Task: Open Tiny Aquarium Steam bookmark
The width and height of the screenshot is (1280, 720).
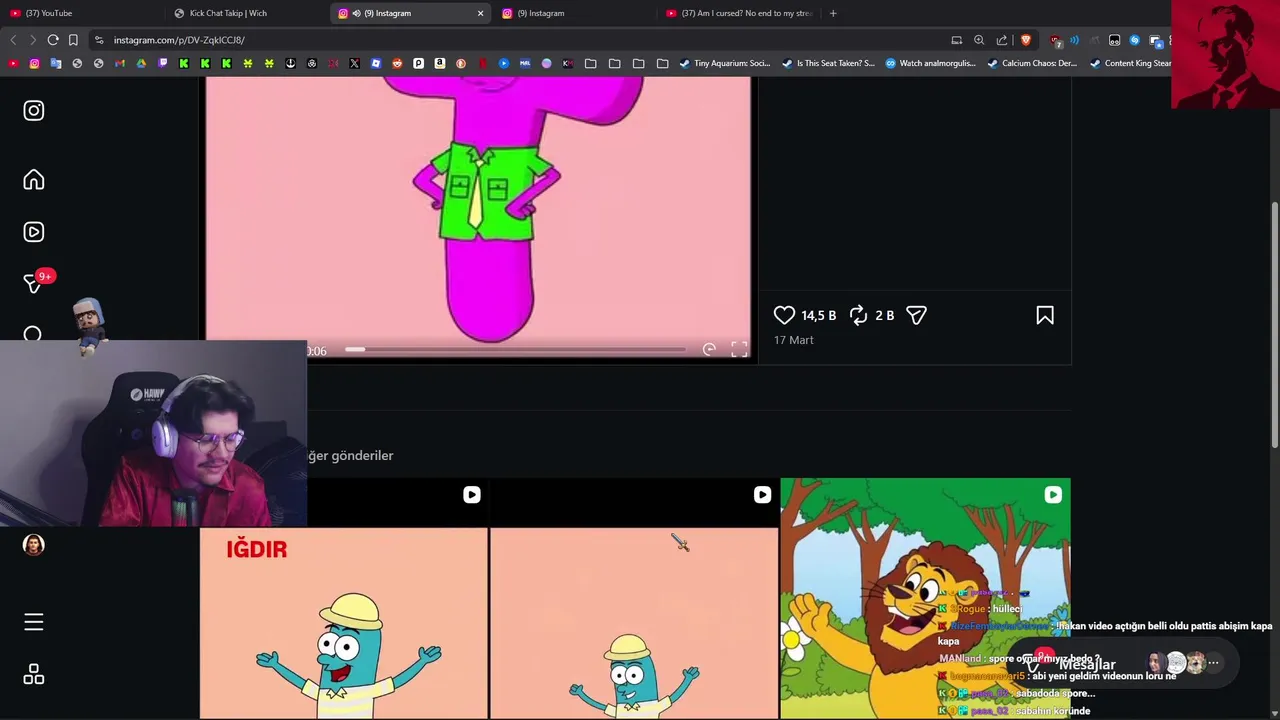Action: tap(725, 63)
